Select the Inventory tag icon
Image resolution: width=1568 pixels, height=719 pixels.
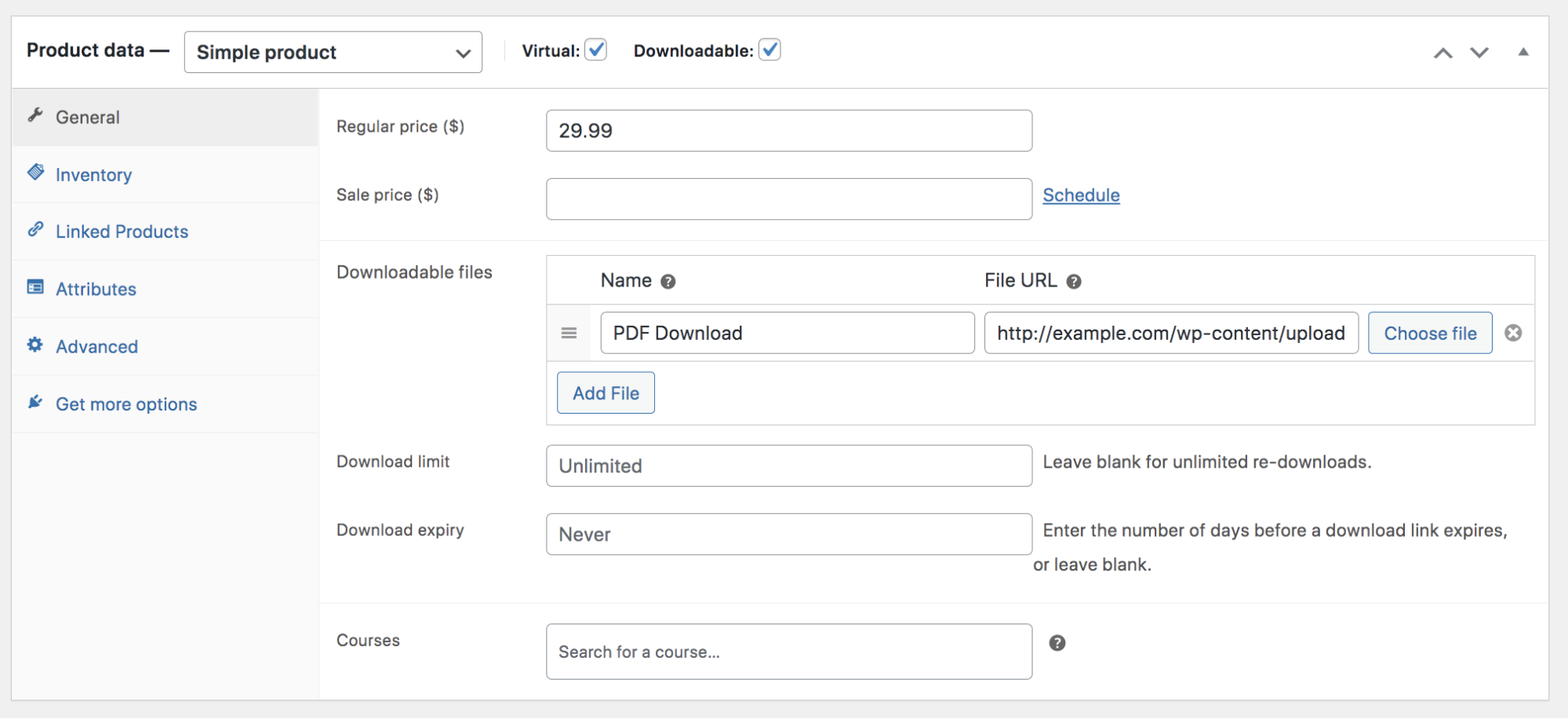tap(35, 172)
